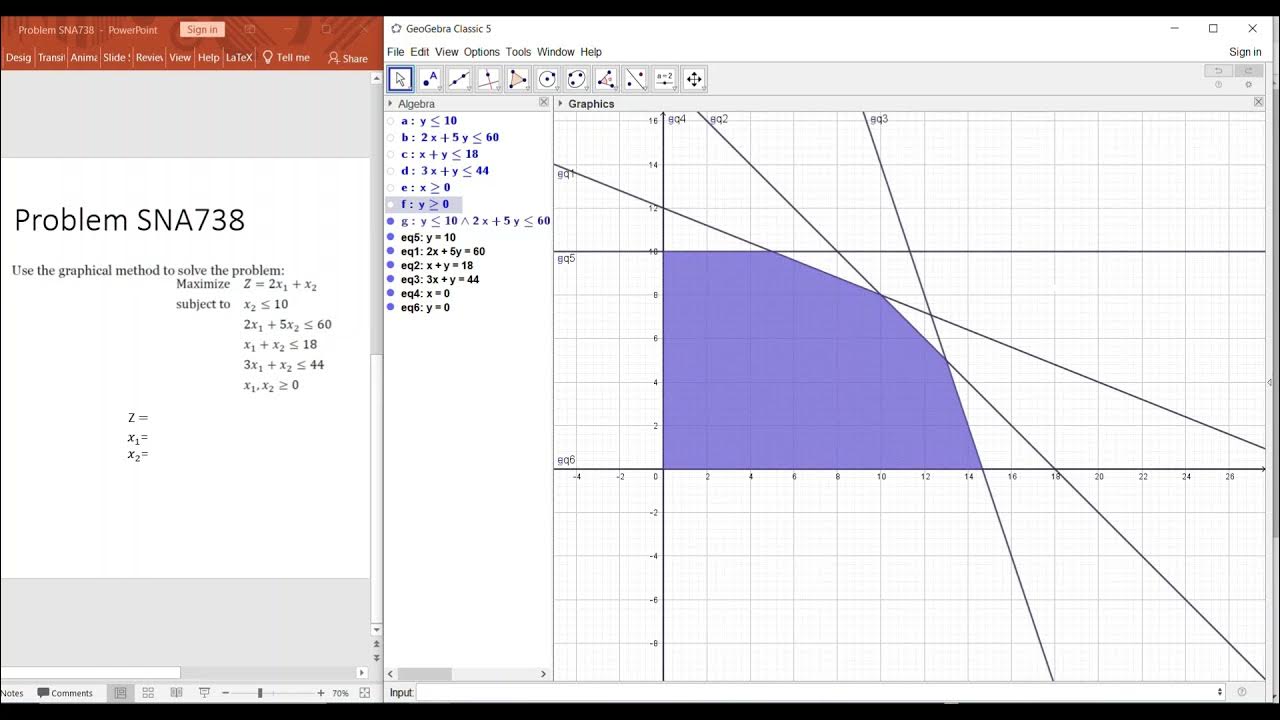Select the Ellipse conic tool
Image resolution: width=1280 pixels, height=720 pixels.
pyautogui.click(x=577, y=79)
